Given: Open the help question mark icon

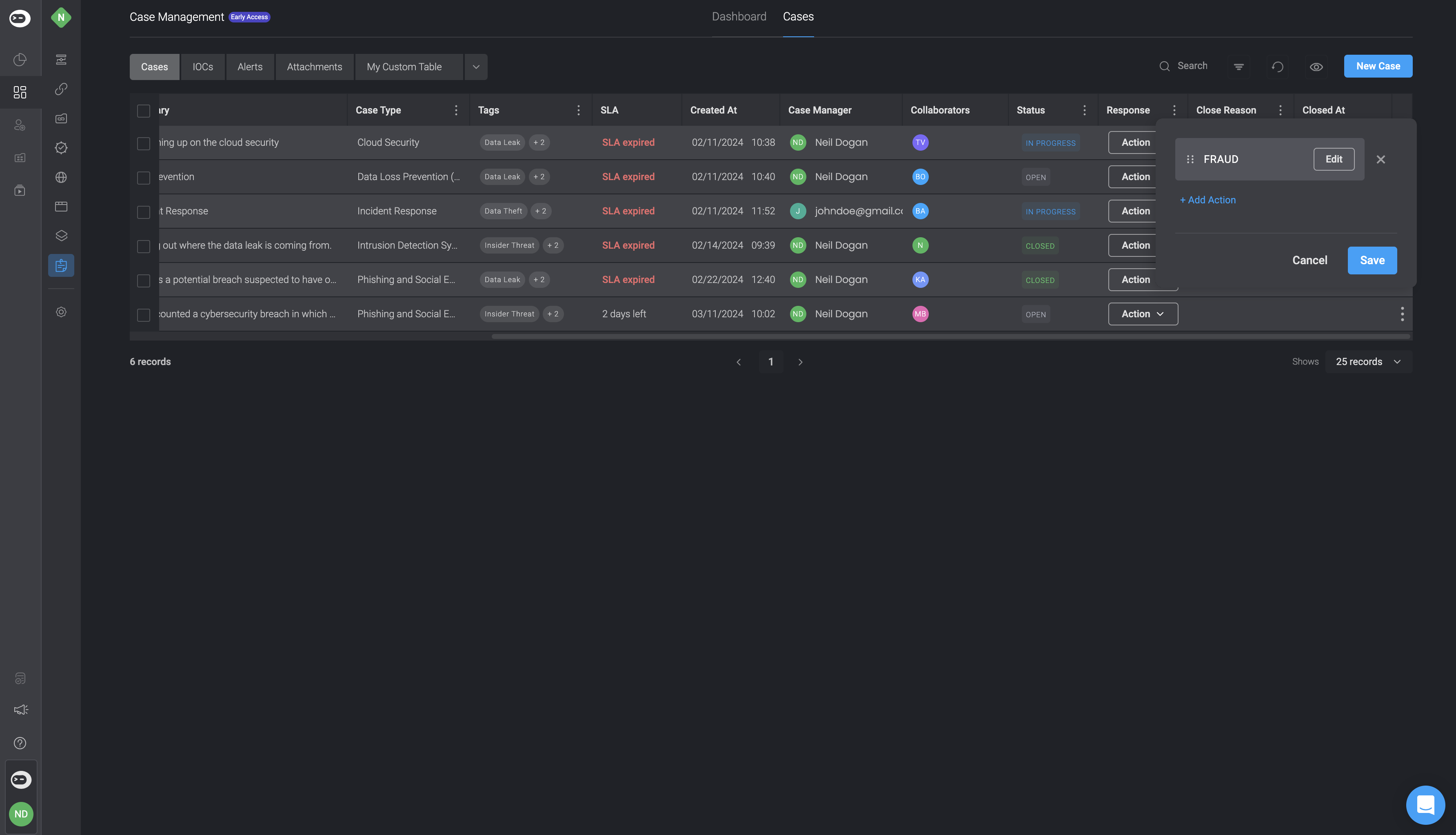Looking at the screenshot, I should click(20, 743).
